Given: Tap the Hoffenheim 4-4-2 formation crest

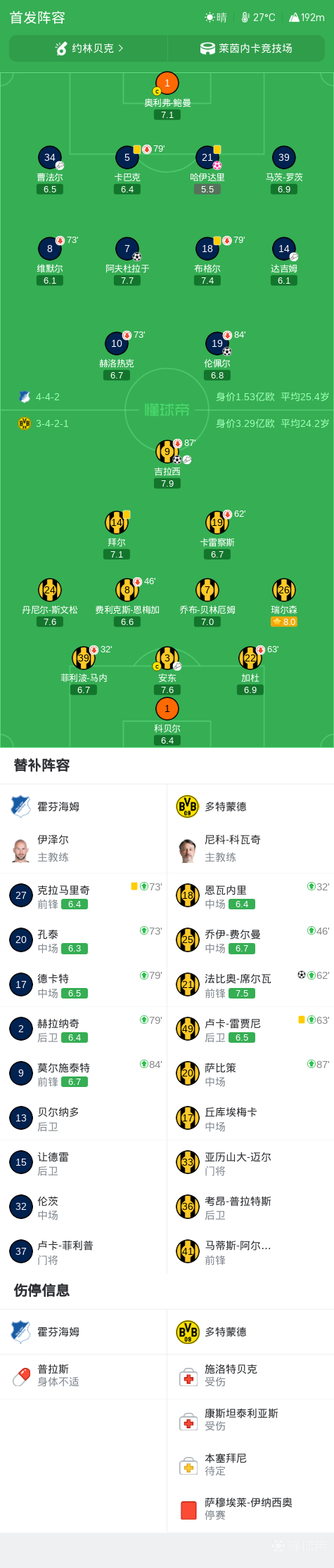Looking at the screenshot, I should click(x=25, y=397).
